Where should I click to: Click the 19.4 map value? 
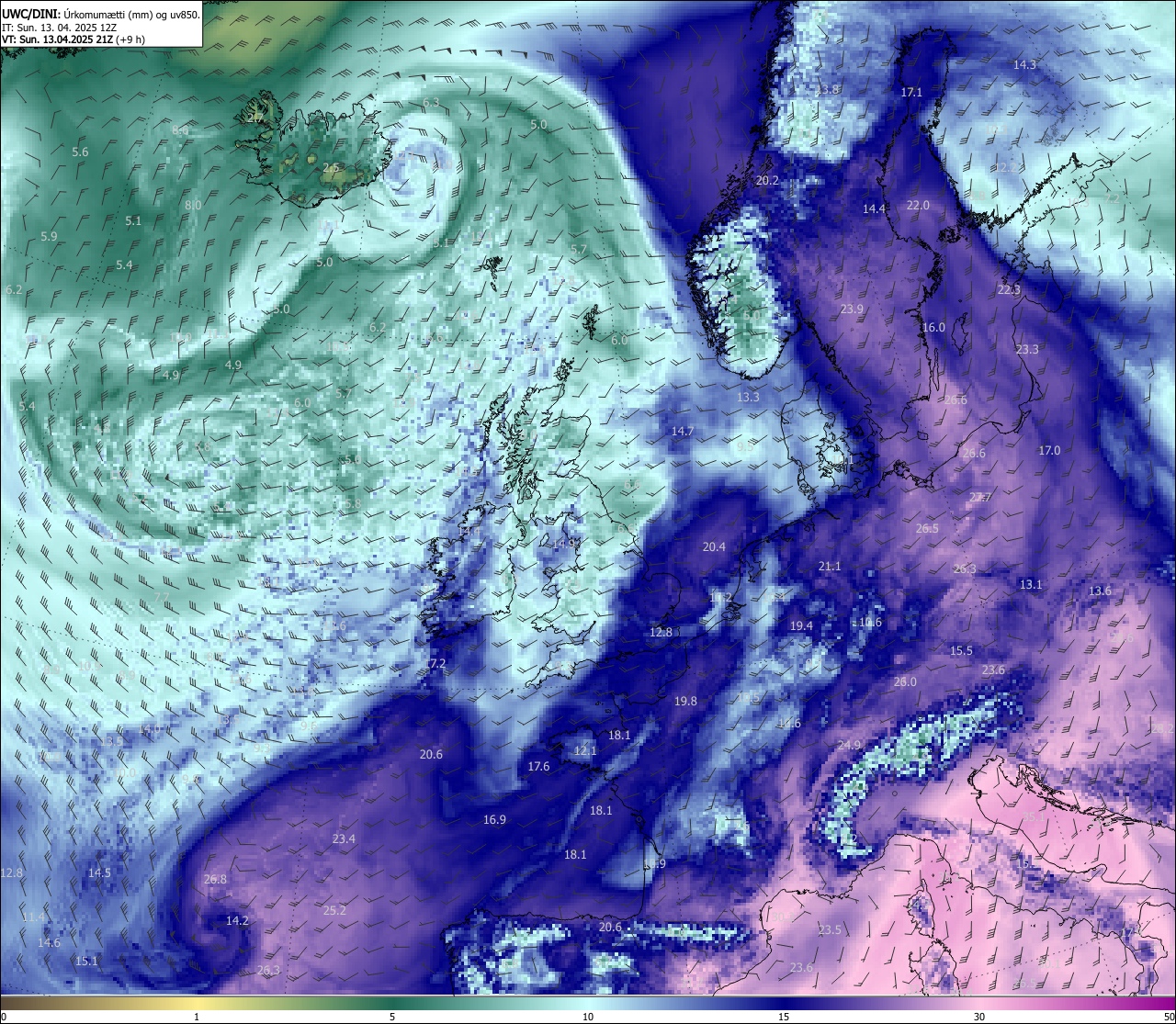(x=801, y=626)
